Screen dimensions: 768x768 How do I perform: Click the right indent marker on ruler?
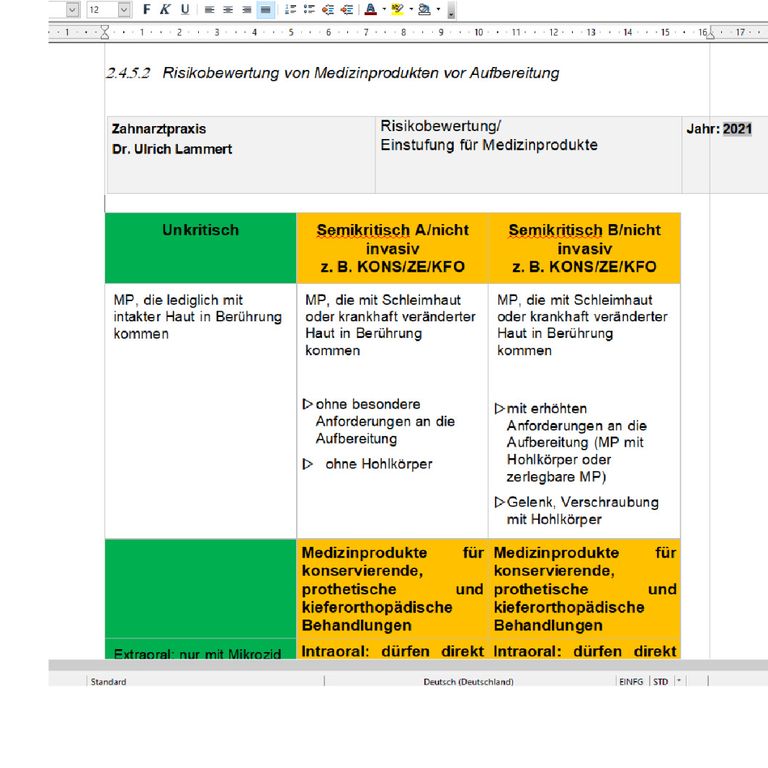(x=710, y=33)
